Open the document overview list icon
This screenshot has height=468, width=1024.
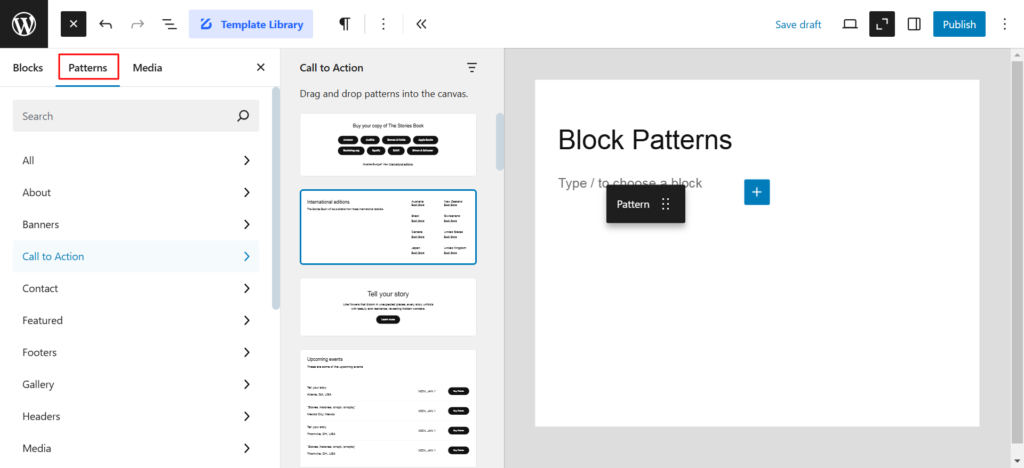(169, 24)
